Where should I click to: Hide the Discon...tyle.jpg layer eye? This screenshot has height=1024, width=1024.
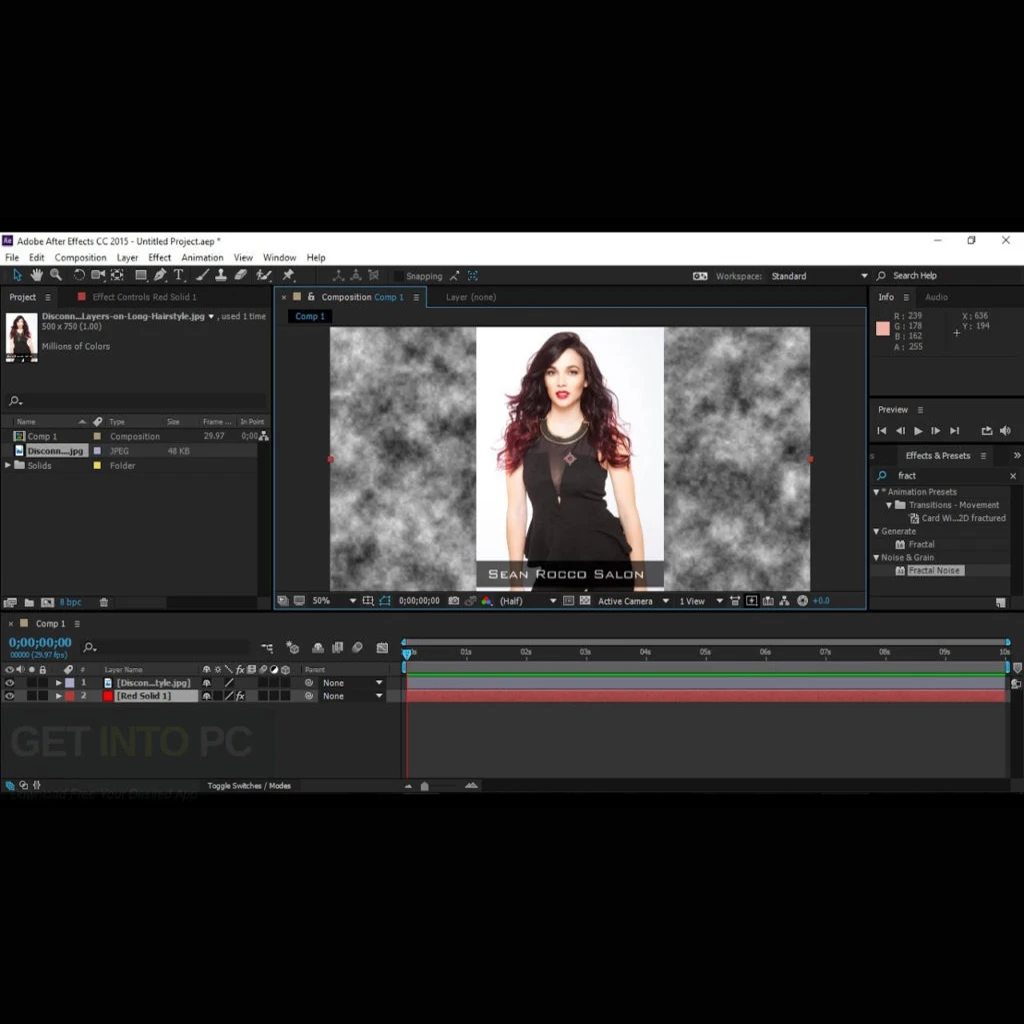coord(9,682)
